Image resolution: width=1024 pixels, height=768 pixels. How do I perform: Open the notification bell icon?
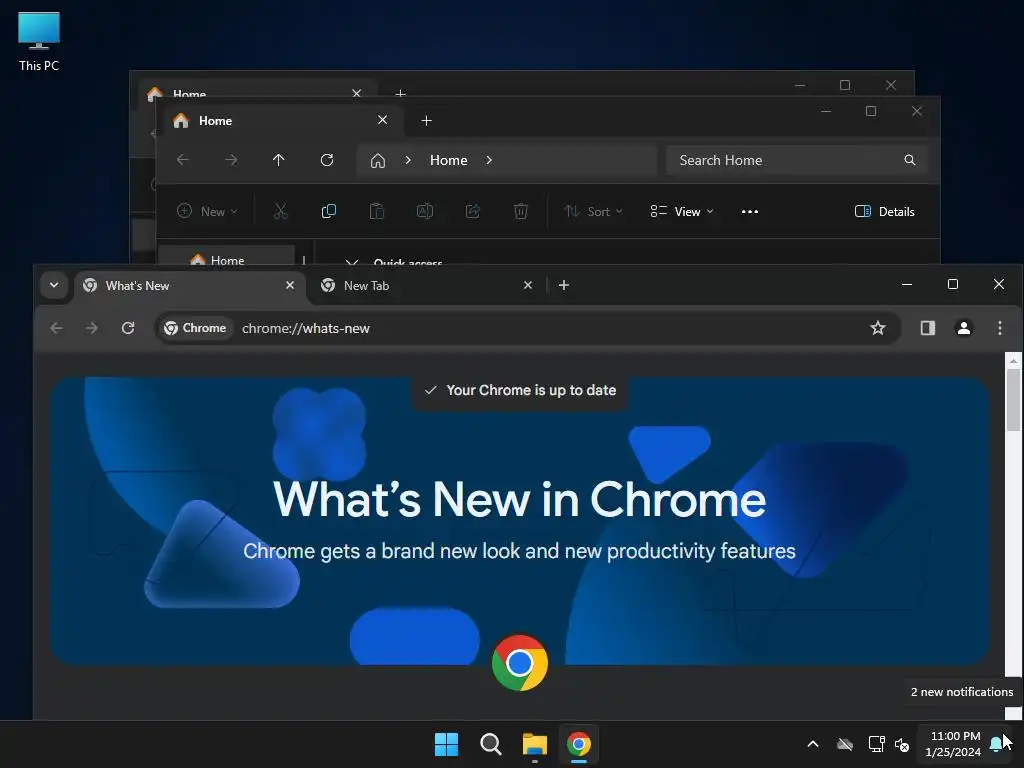pos(997,744)
